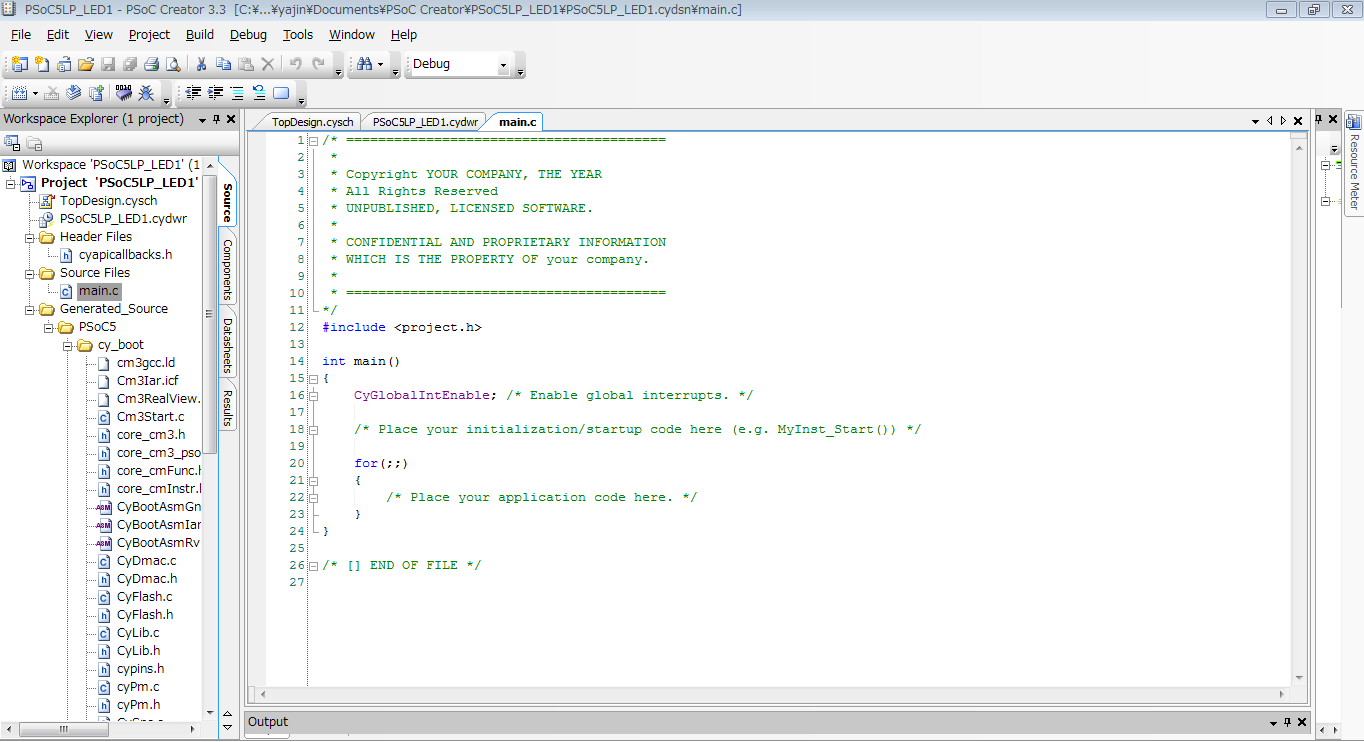
Task: Open the File menu
Action: (21, 34)
